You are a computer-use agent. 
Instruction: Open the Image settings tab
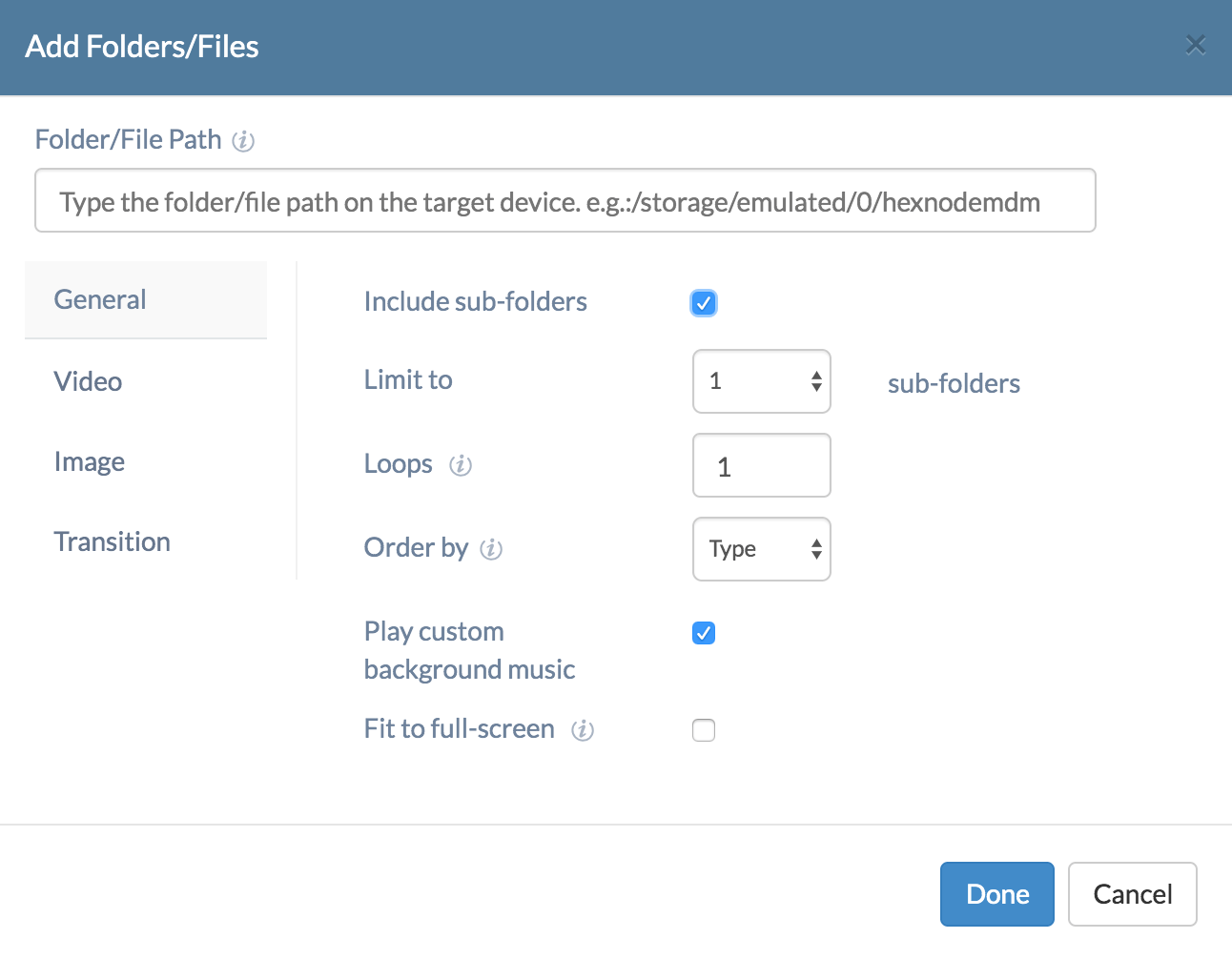click(90, 461)
